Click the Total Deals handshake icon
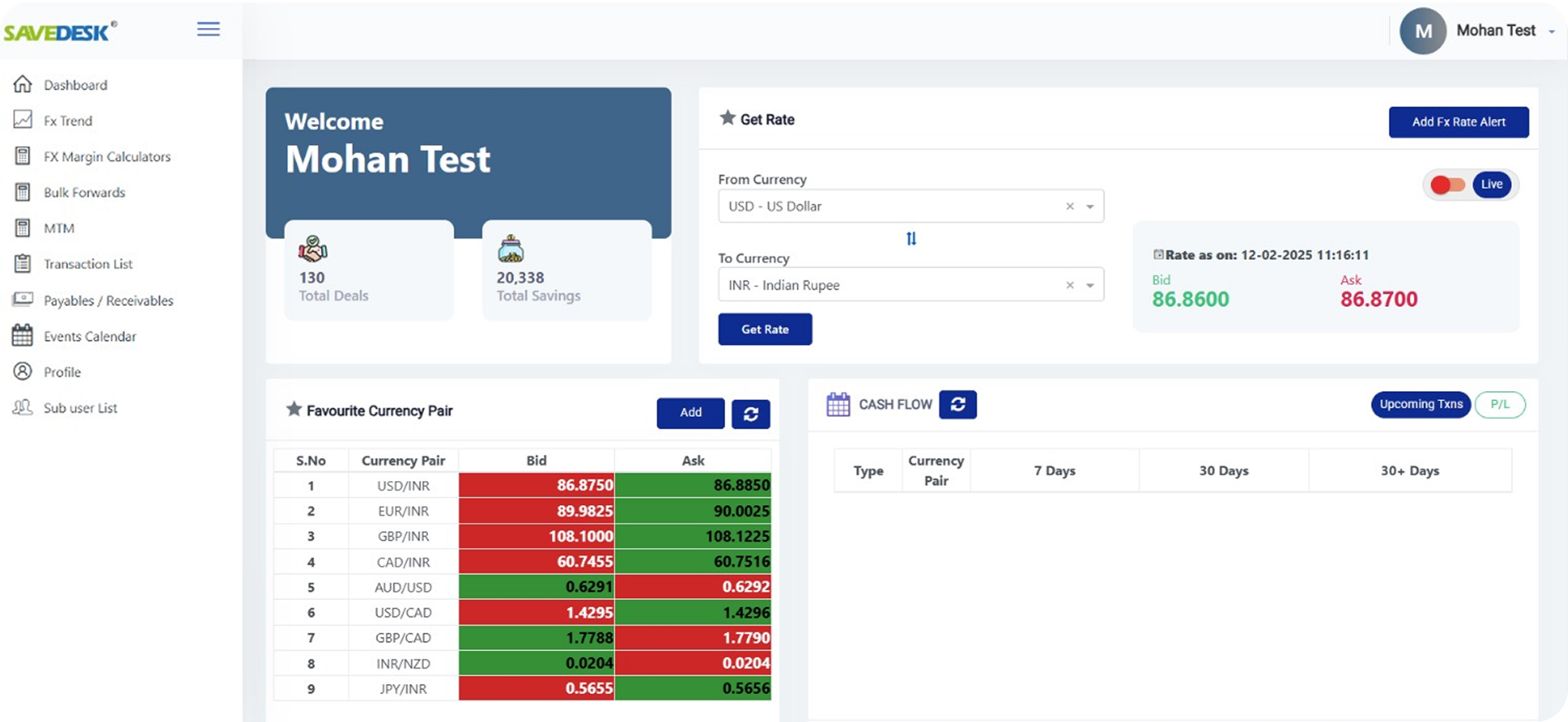This screenshot has height=722, width=1568. (313, 248)
